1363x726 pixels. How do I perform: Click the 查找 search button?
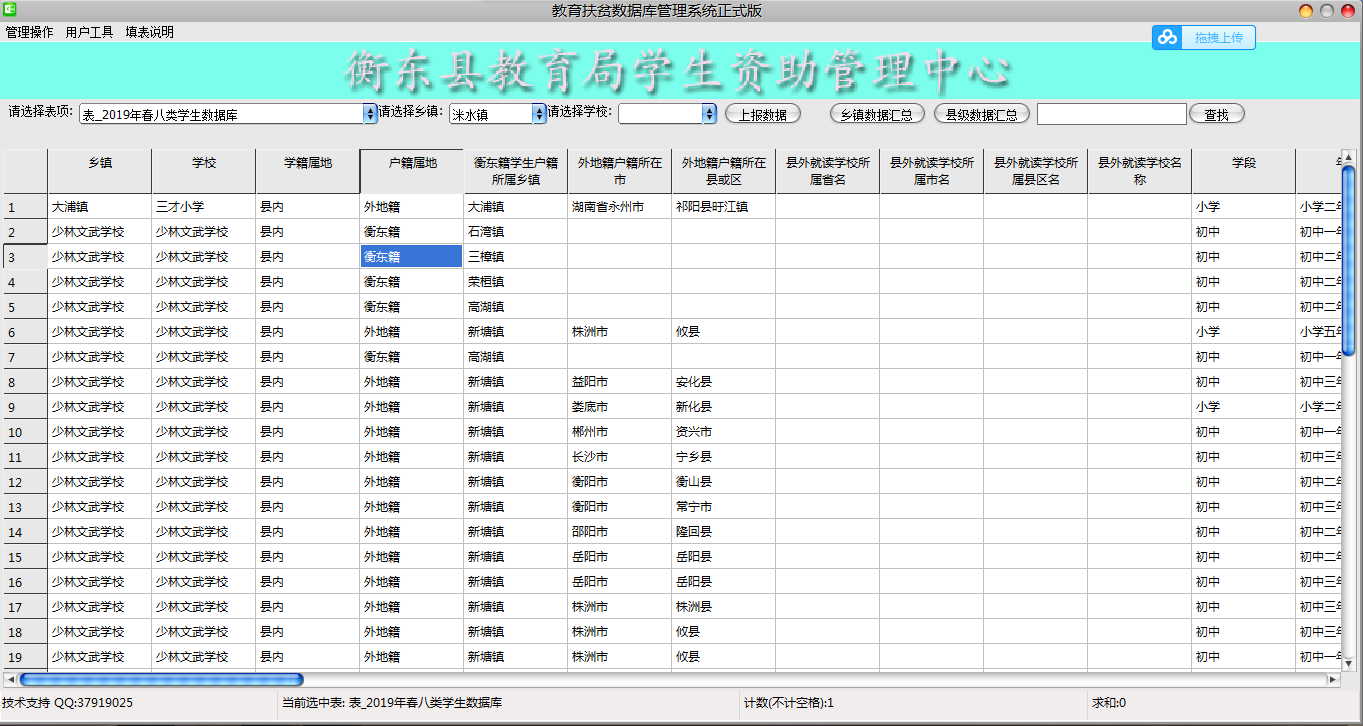click(x=1217, y=114)
